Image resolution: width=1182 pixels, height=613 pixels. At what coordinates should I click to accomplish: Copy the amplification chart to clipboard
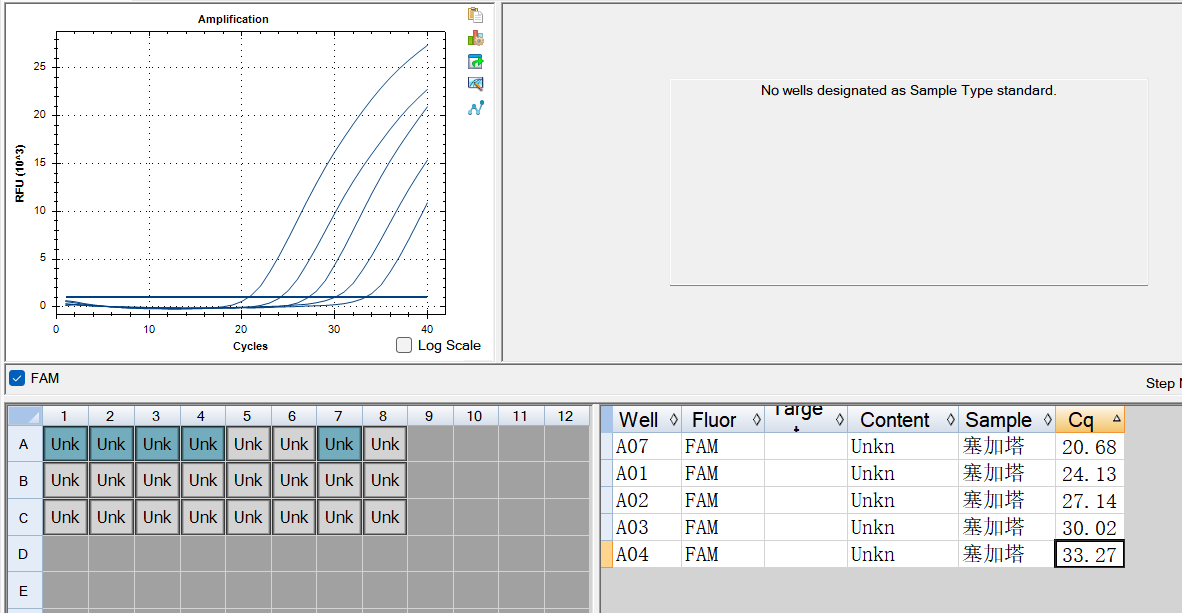(475, 15)
